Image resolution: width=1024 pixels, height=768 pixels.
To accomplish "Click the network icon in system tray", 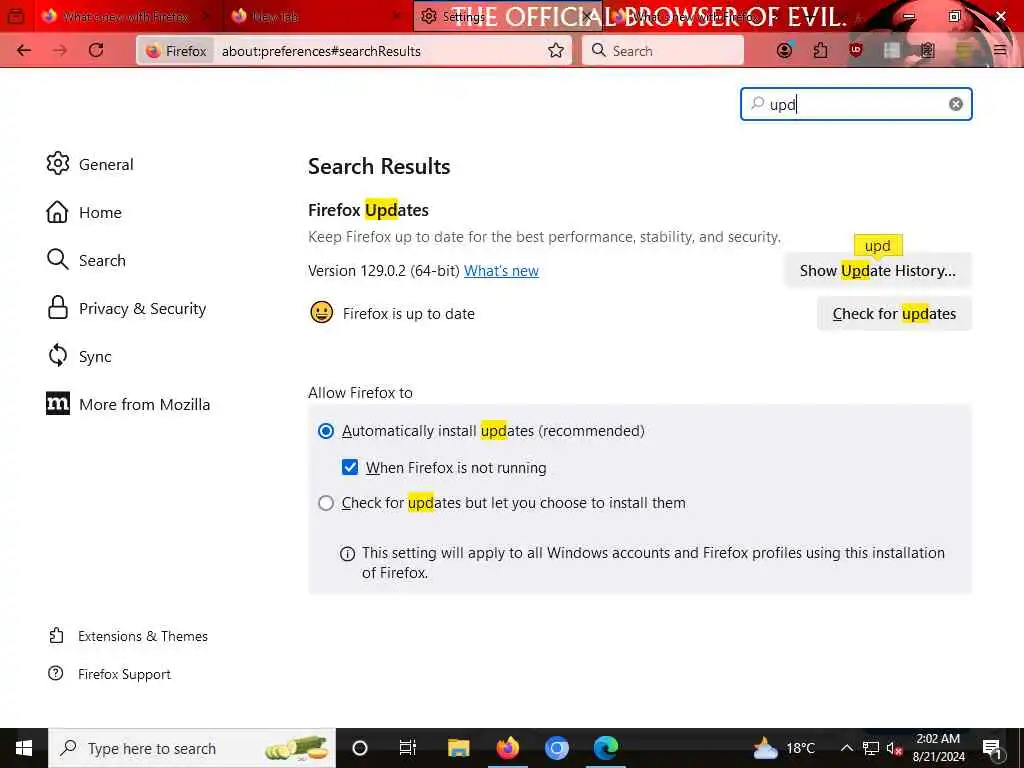I will [871, 748].
